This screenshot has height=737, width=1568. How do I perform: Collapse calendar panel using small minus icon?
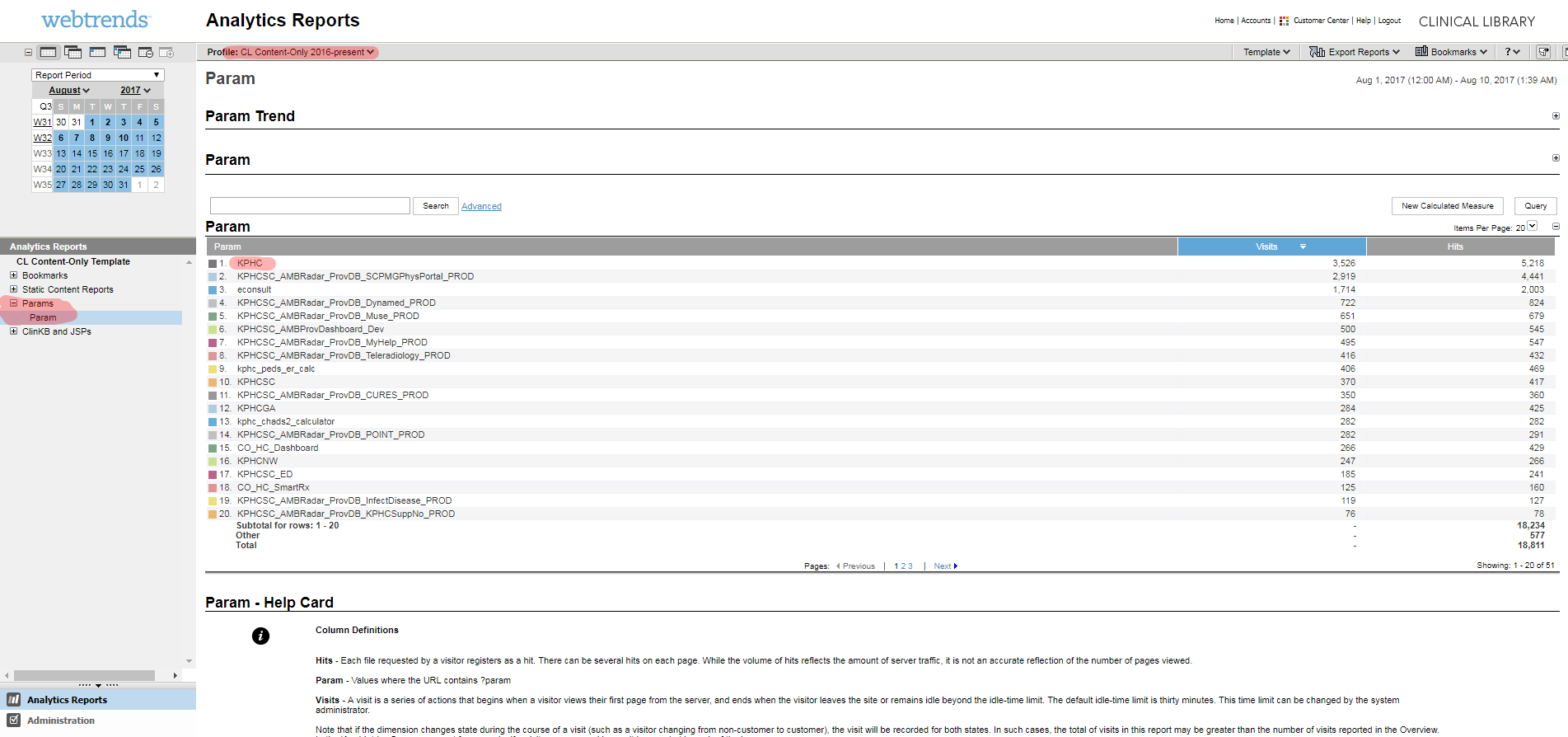point(28,52)
